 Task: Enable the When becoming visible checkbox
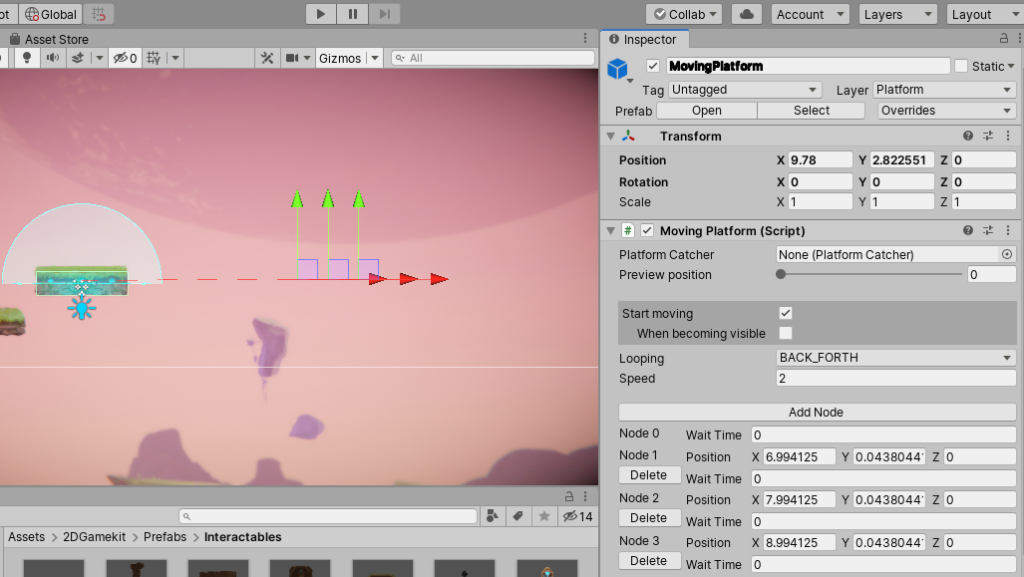(x=786, y=333)
